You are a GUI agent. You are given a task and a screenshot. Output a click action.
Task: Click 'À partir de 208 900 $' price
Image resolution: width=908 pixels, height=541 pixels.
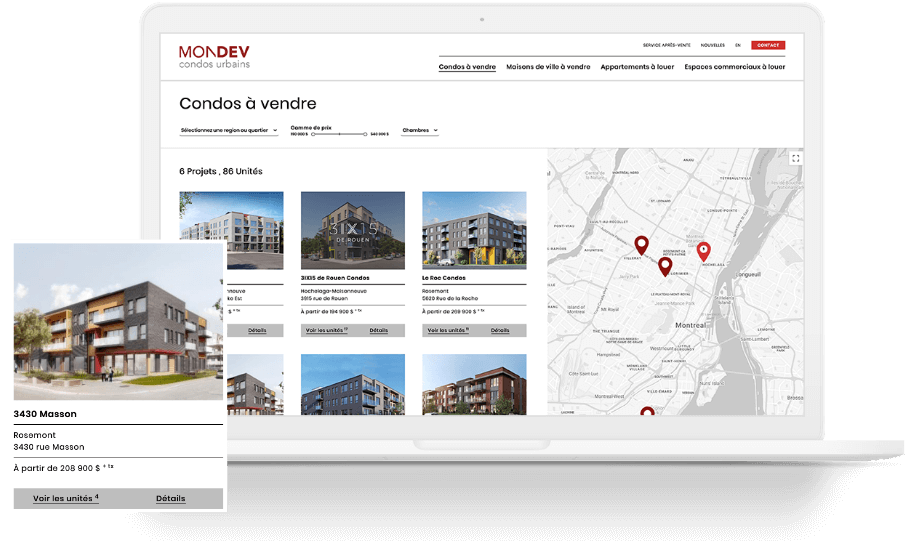pos(57,468)
